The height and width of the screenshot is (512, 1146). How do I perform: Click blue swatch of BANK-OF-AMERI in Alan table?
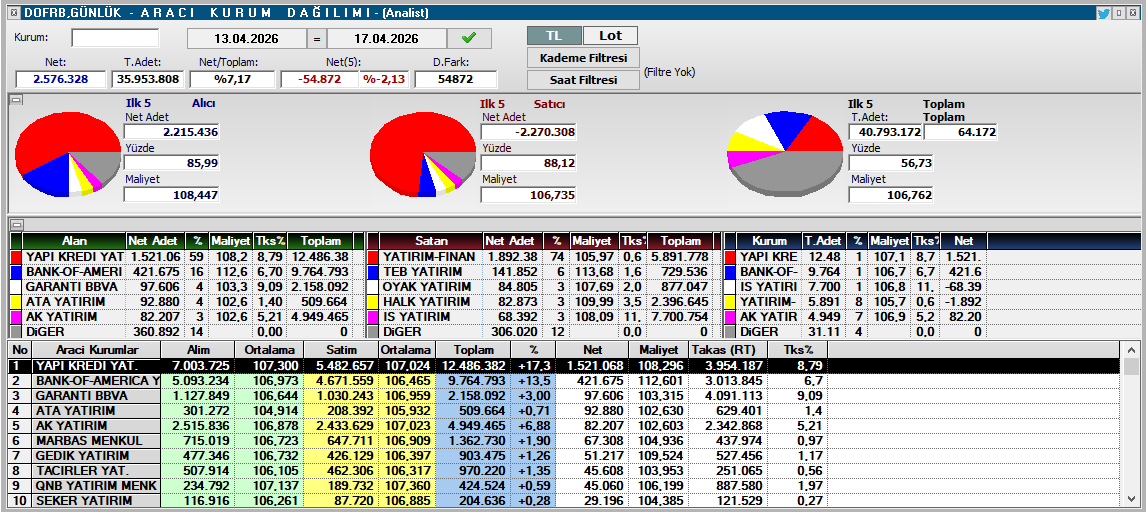(x=16, y=272)
